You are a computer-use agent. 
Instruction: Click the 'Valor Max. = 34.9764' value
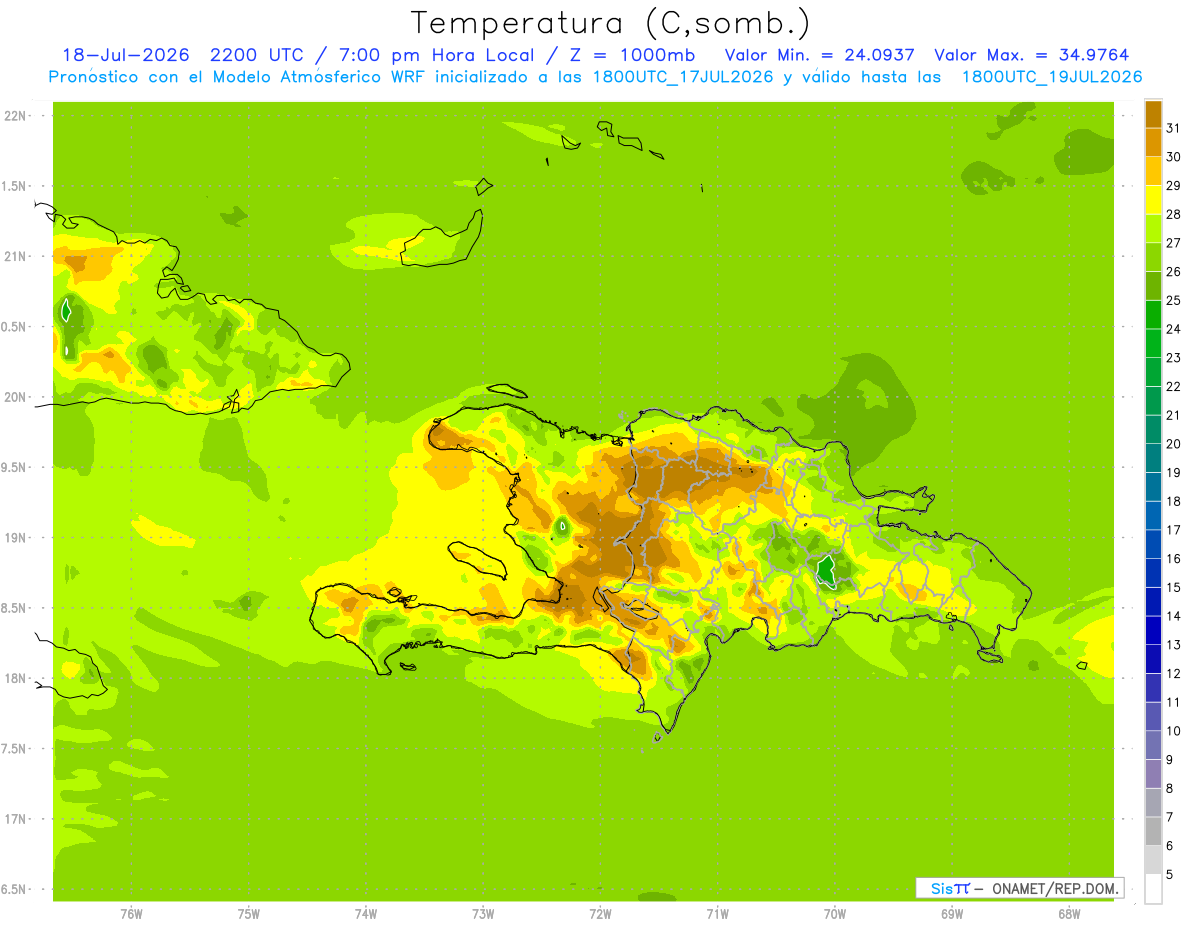tap(1032, 55)
